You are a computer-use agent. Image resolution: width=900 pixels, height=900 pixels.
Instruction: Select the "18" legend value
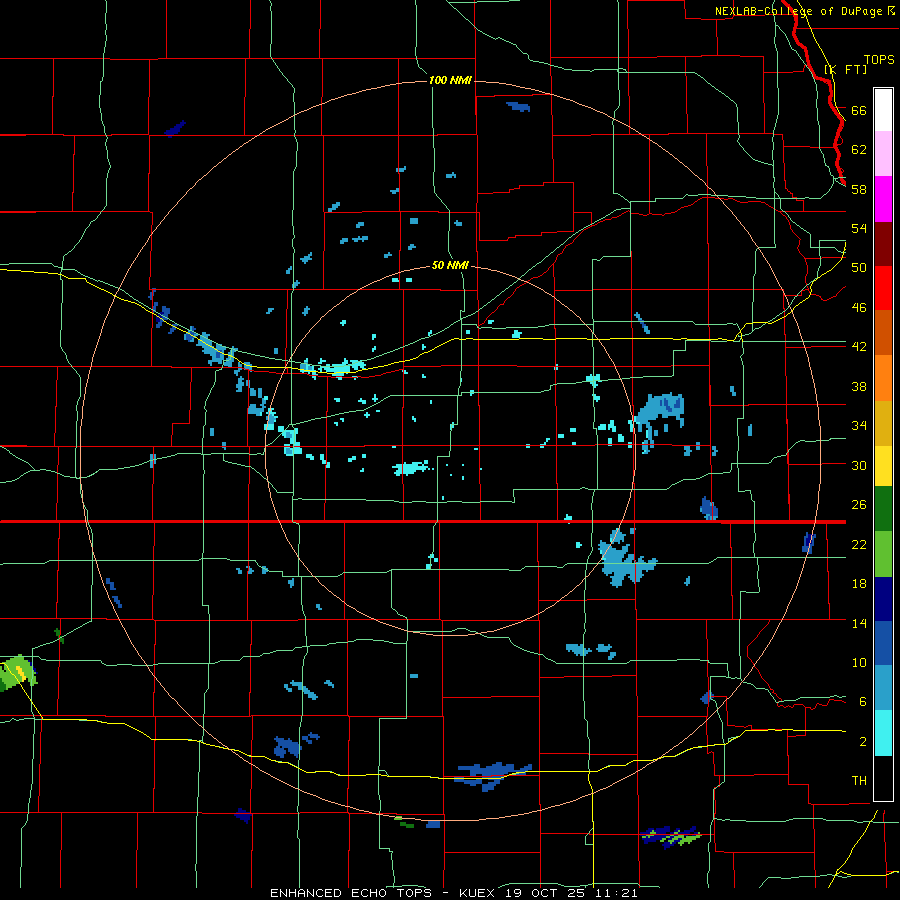859,584
